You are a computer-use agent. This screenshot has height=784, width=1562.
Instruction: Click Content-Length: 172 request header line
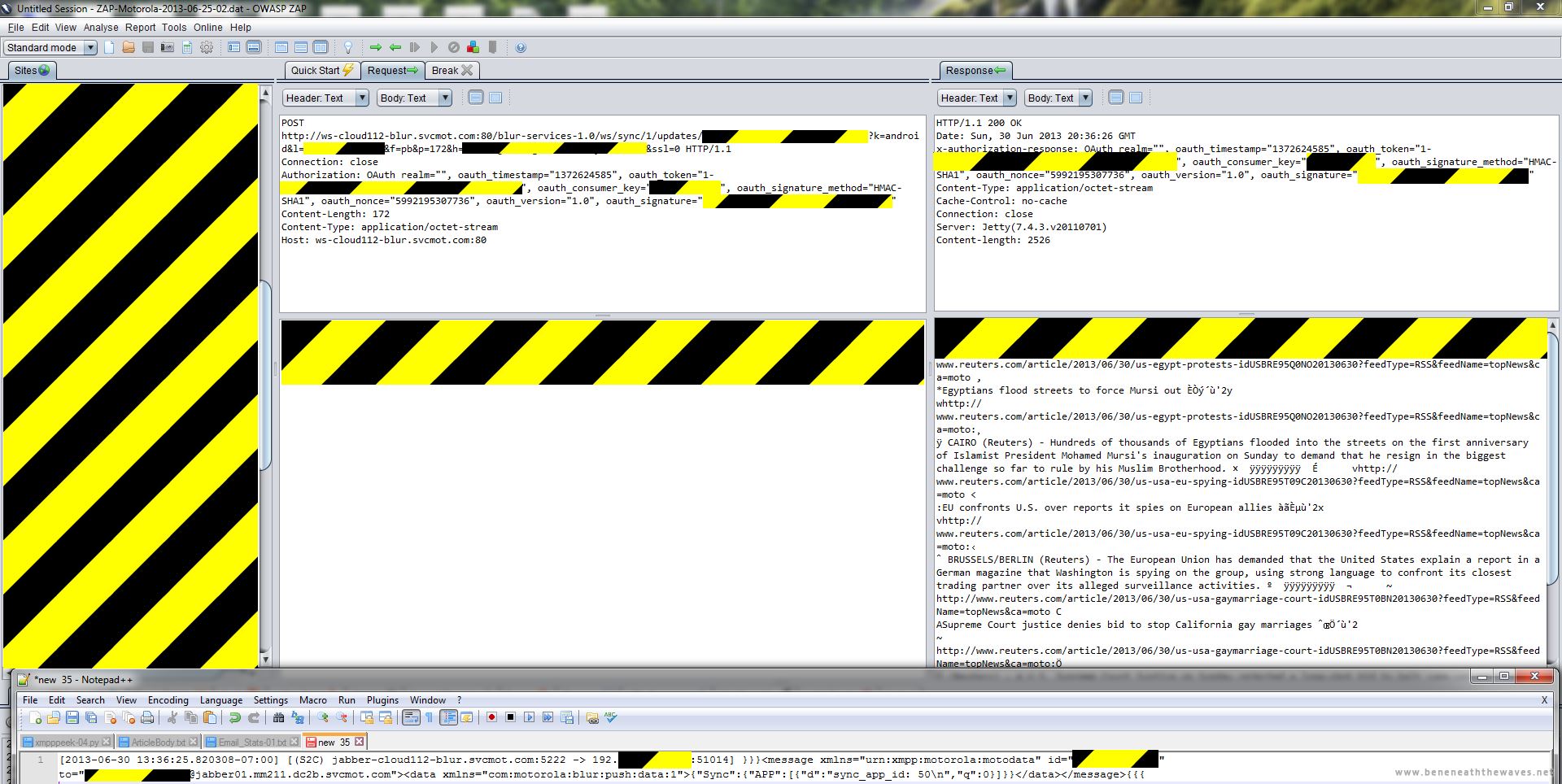335,214
